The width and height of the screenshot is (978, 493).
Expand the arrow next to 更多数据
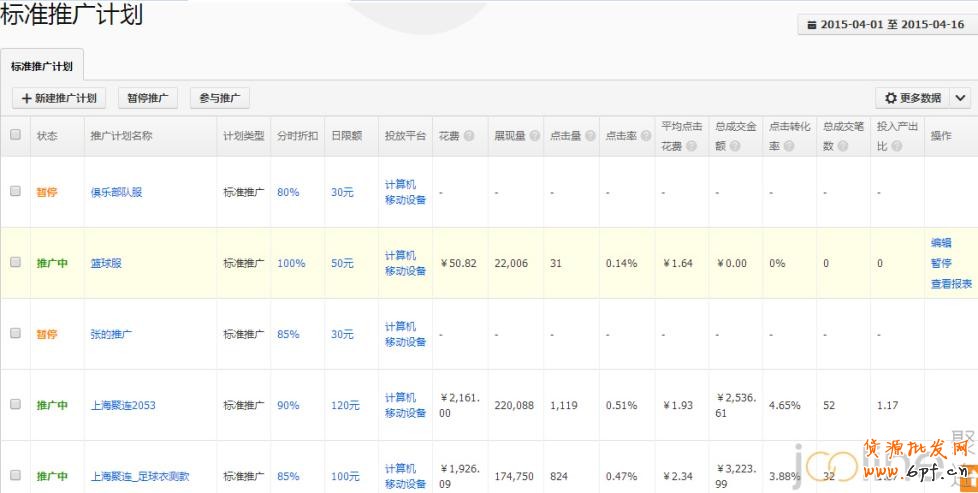click(960, 98)
